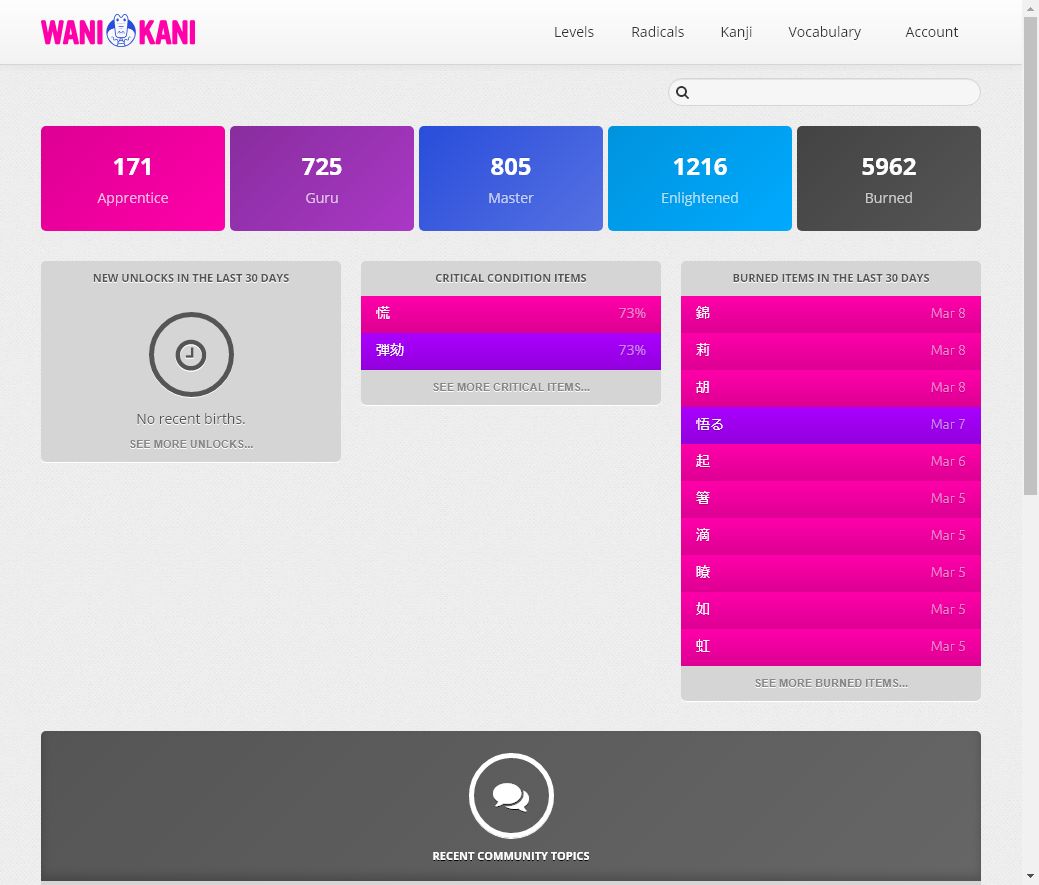
Task: Open the Account menu
Action: point(931,31)
